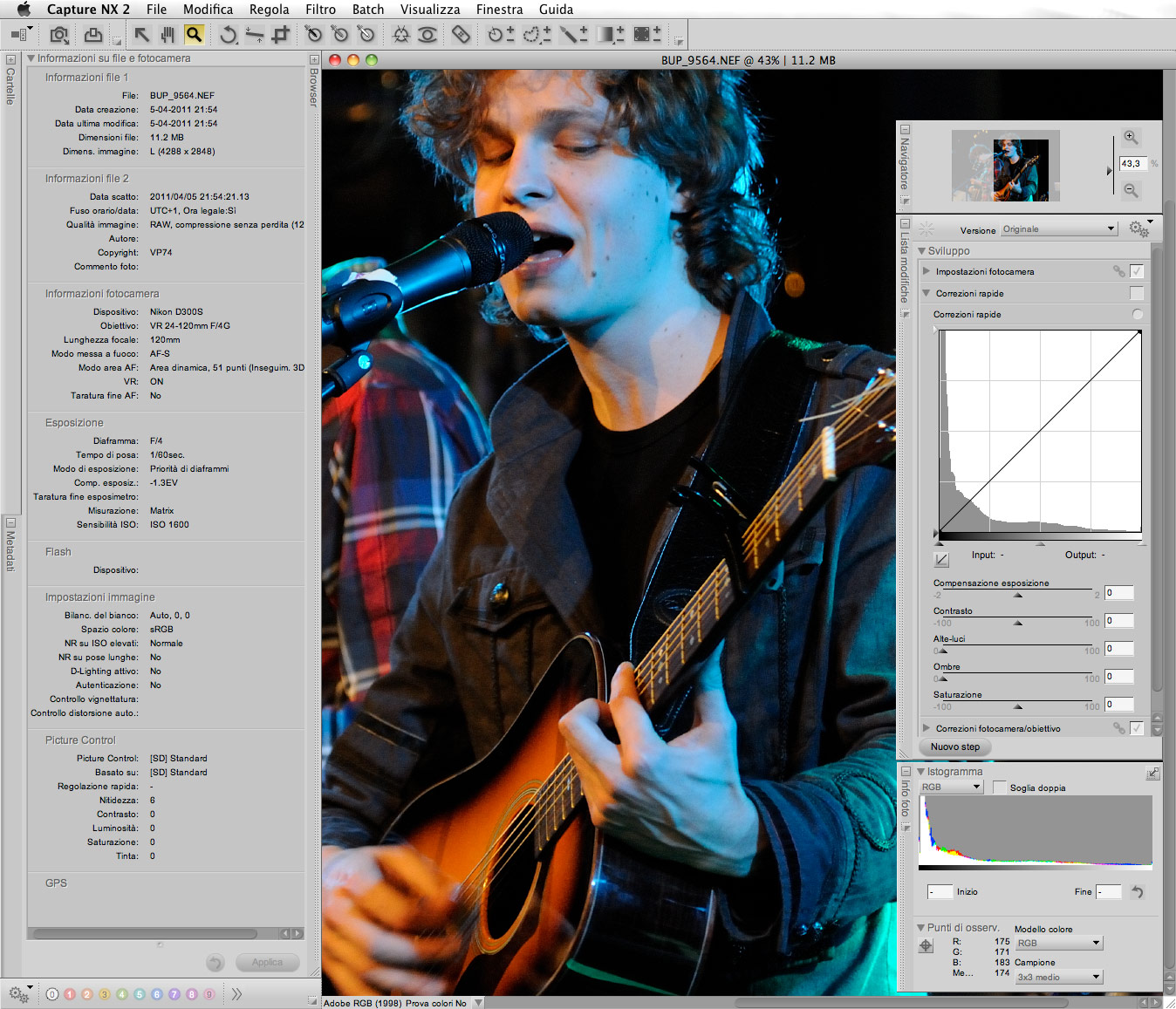Open the File menu
This screenshot has height=1009, width=1176.
coord(156,10)
